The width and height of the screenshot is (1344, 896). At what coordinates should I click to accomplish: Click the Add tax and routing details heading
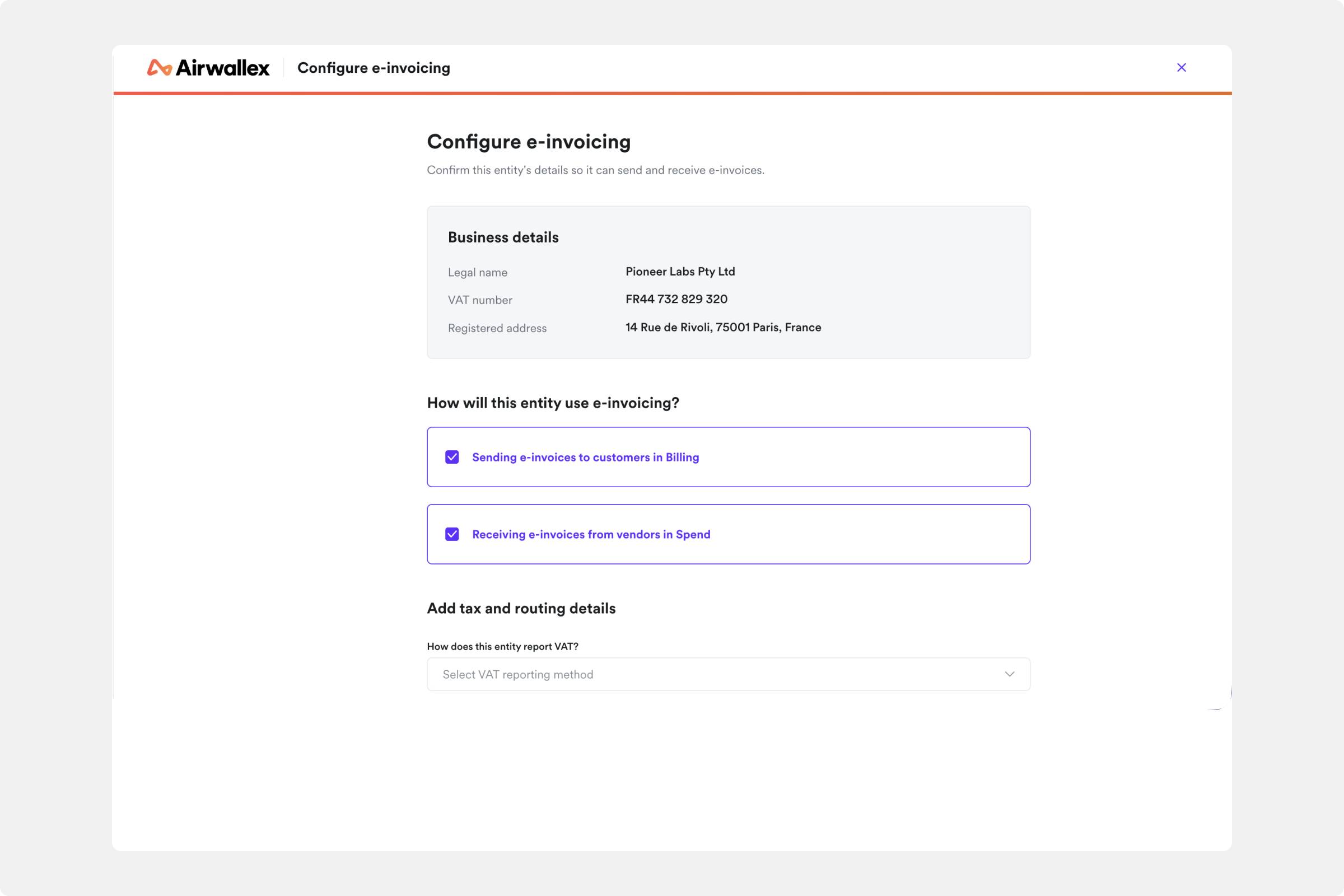tap(521, 608)
